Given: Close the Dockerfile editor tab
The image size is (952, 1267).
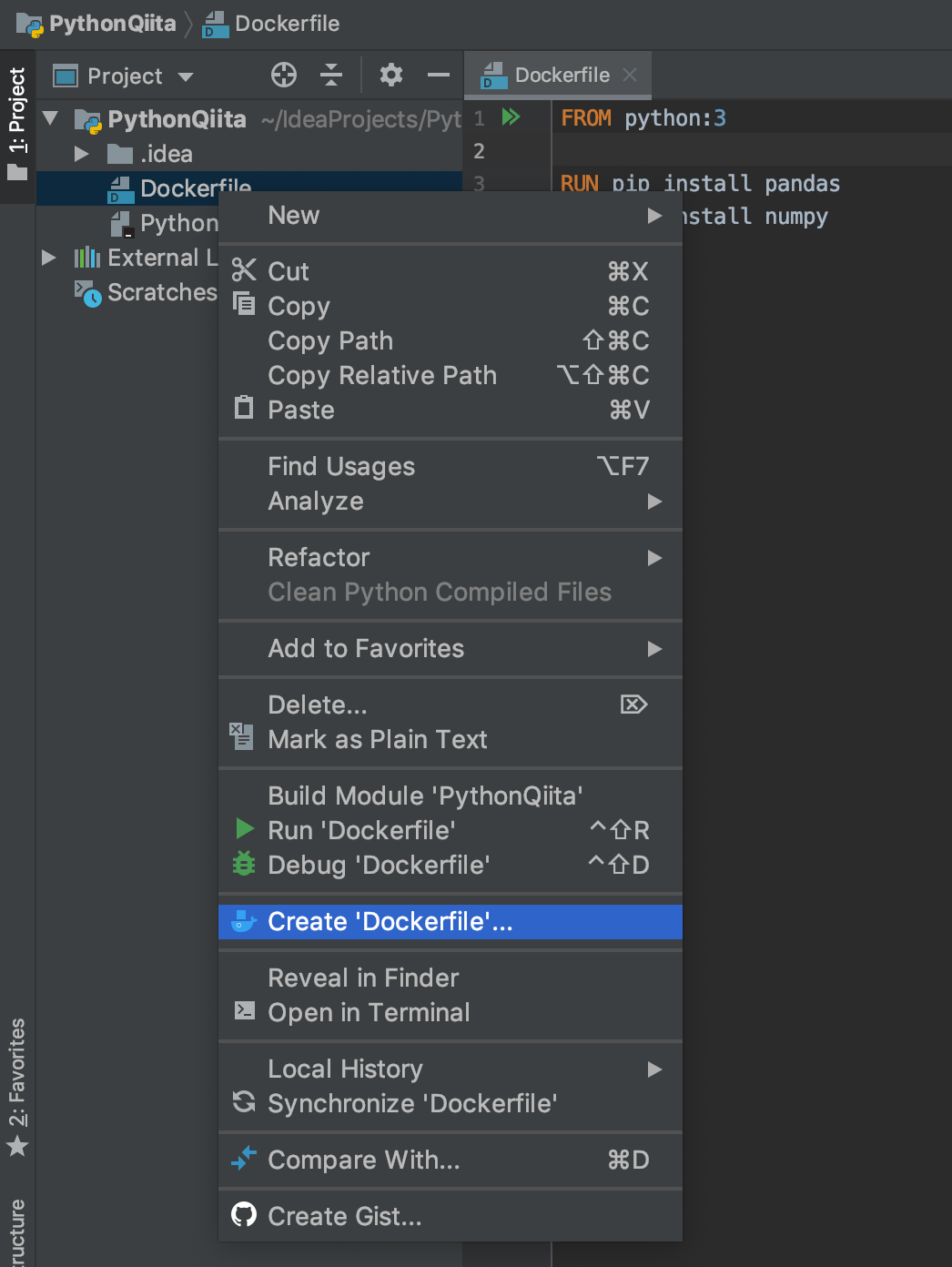Looking at the screenshot, I should (630, 75).
